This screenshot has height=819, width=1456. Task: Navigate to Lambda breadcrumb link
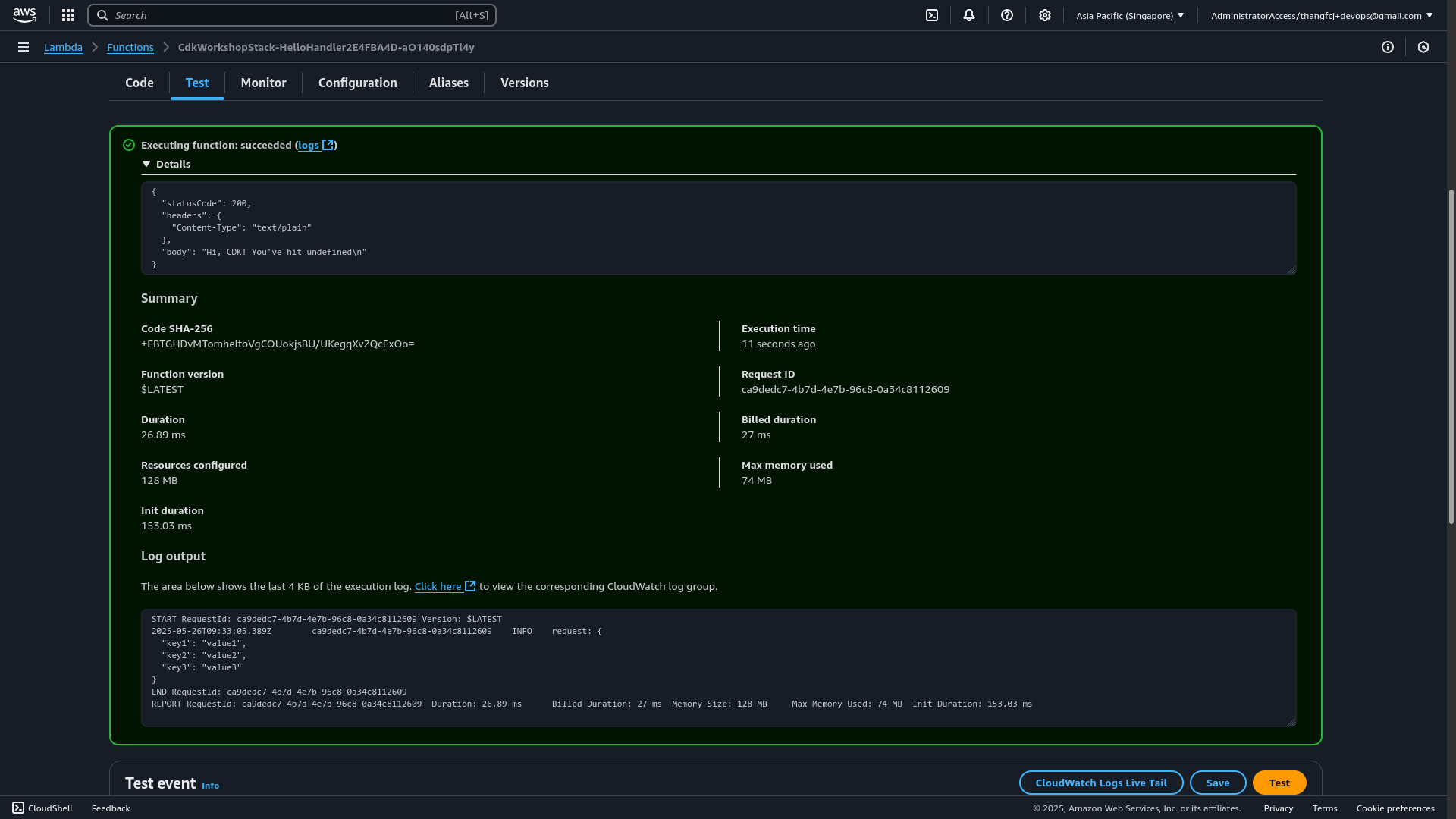click(63, 47)
